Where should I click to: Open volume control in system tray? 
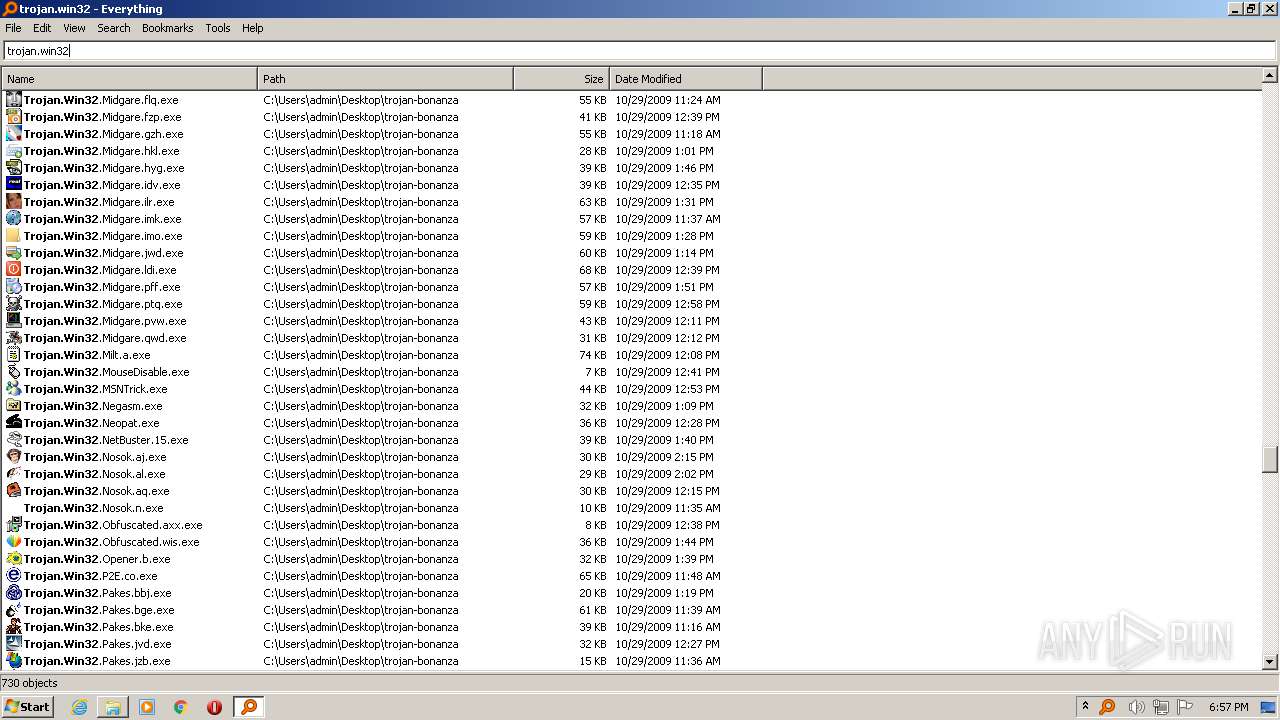1136,707
